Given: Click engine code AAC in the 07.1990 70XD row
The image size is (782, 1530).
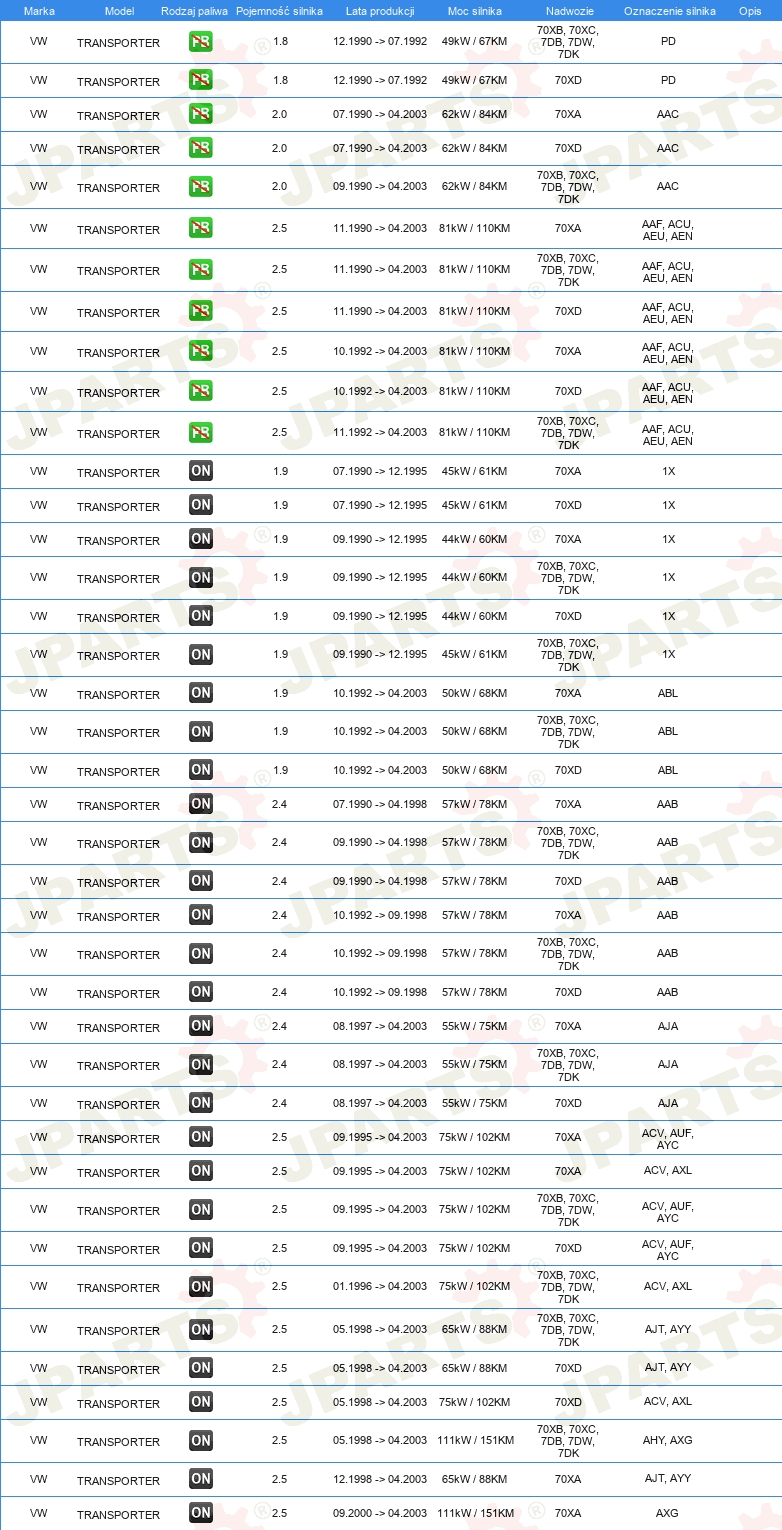Looking at the screenshot, I should pos(668,148).
